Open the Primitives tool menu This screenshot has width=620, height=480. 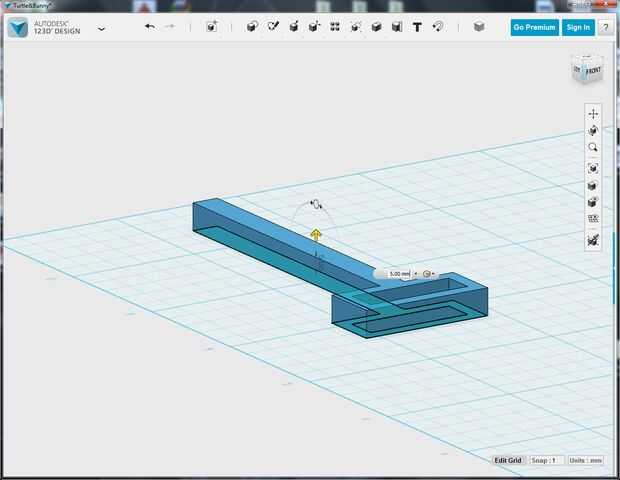(252, 26)
